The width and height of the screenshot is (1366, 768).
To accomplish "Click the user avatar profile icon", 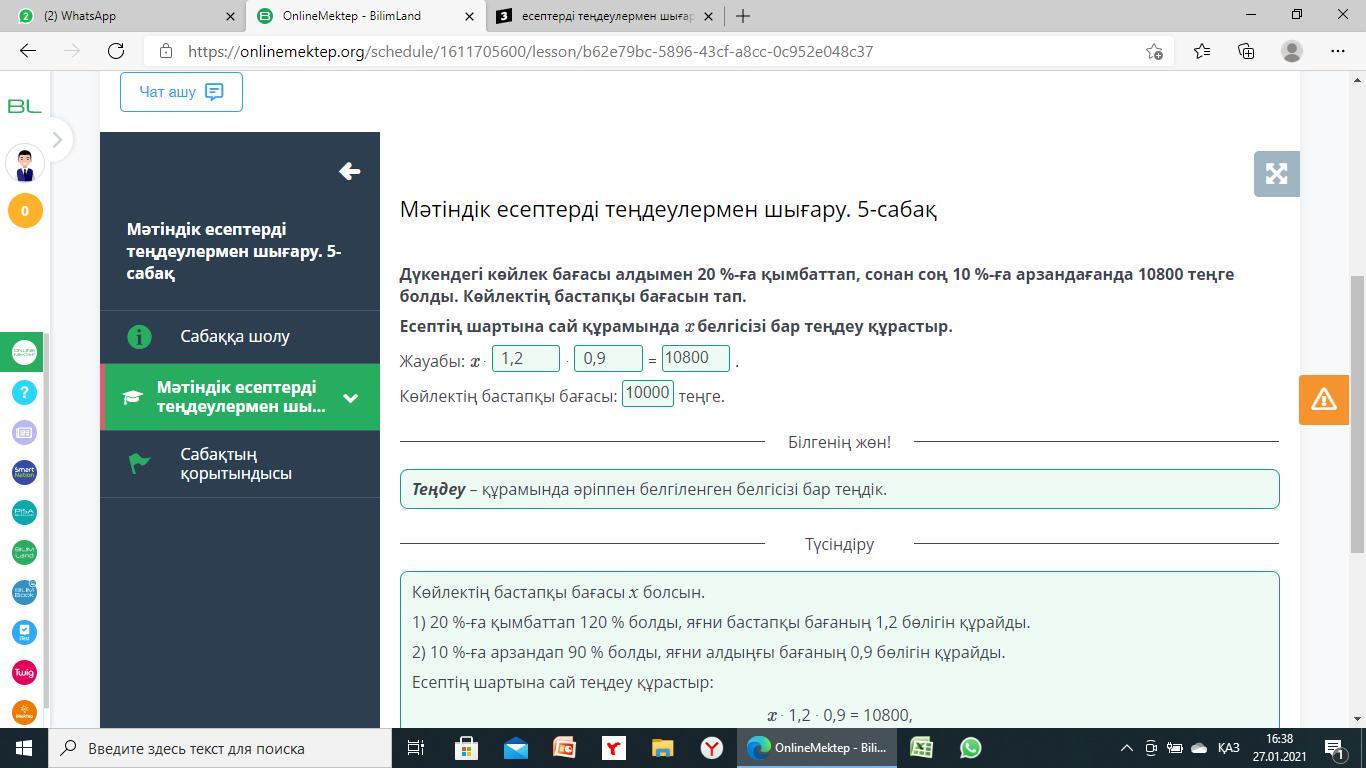I will click(25, 163).
